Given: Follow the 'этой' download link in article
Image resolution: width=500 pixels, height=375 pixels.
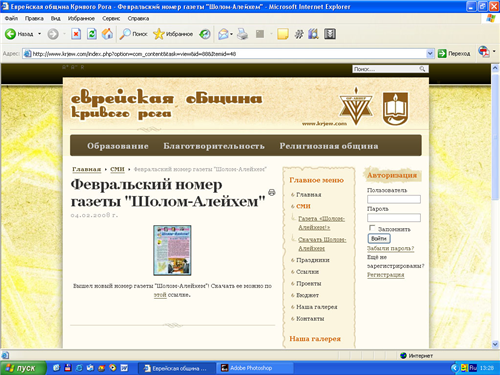Looking at the screenshot, I should point(160,295).
